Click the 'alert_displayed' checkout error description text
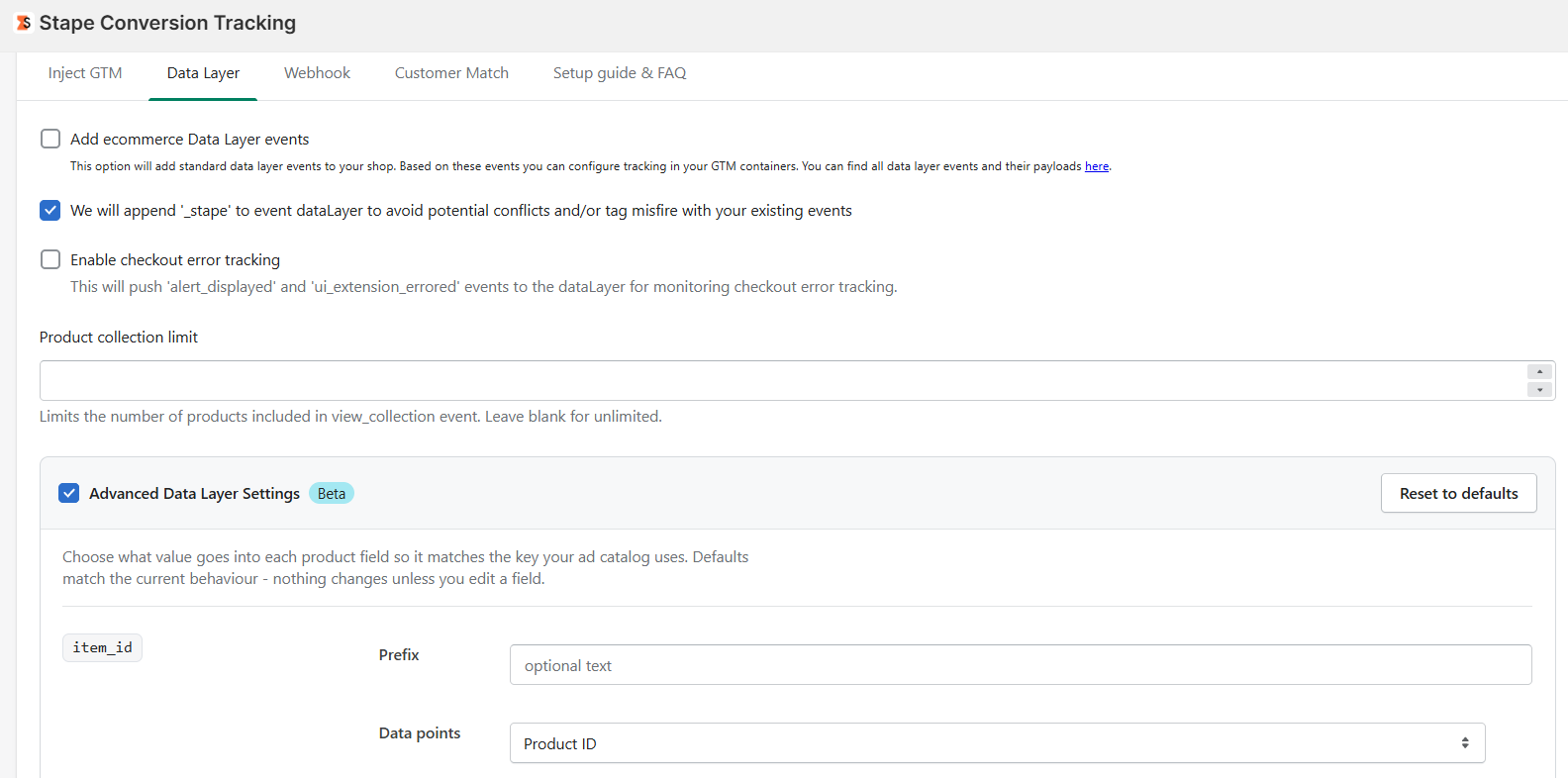Screen dimensions: 1568x778 484,287
